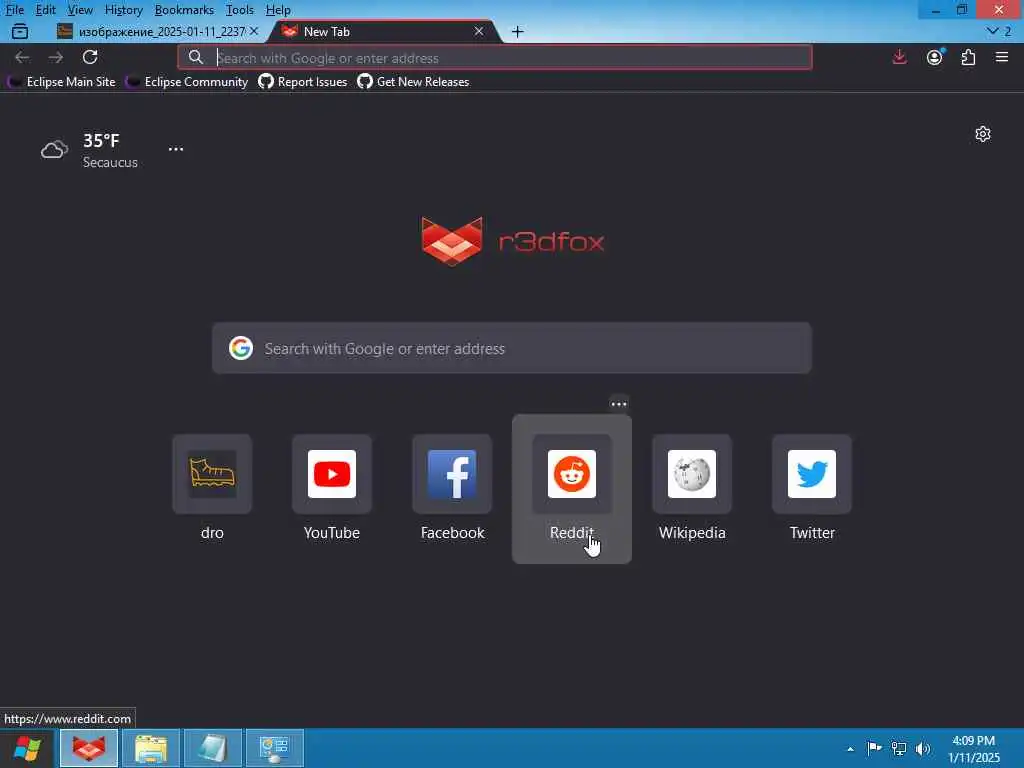This screenshot has height=768, width=1024.
Task: Click r3dfox taskbar button
Action: 89,748
